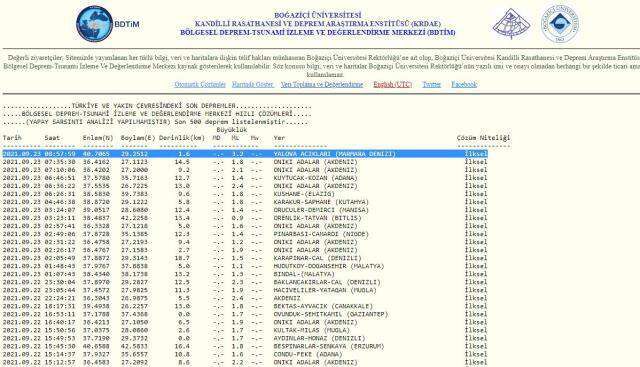Viewport: 640px width, 367px height.
Task: Click the Yer column header
Action: [x=279, y=138]
